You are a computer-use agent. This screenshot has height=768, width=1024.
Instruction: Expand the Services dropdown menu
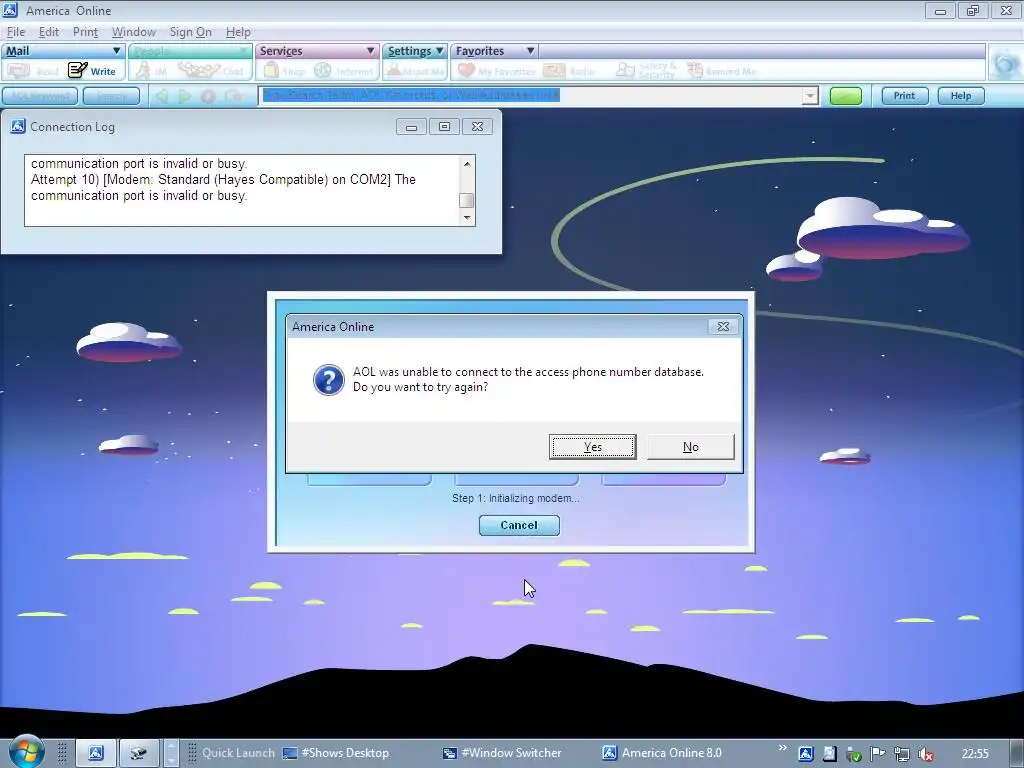click(370, 50)
